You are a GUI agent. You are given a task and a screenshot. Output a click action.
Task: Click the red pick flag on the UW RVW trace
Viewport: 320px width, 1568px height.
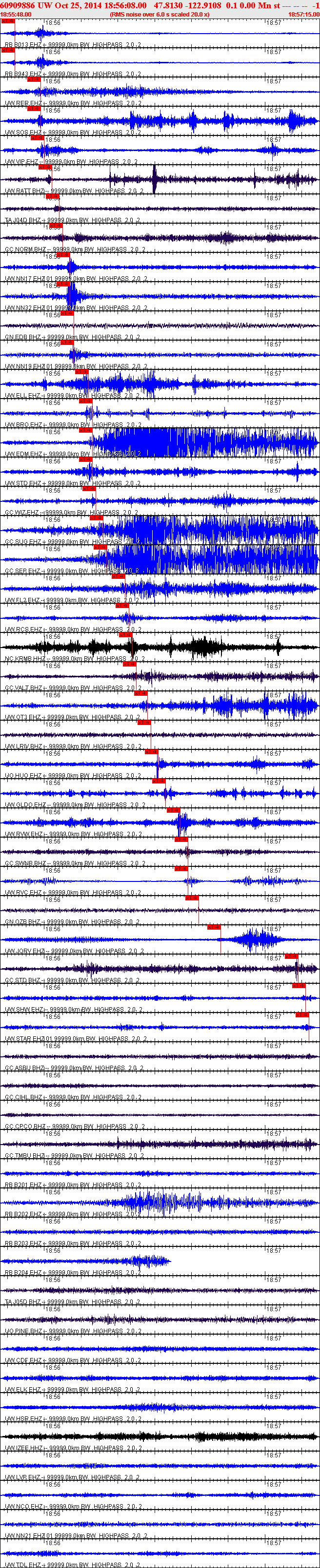[173, 809]
